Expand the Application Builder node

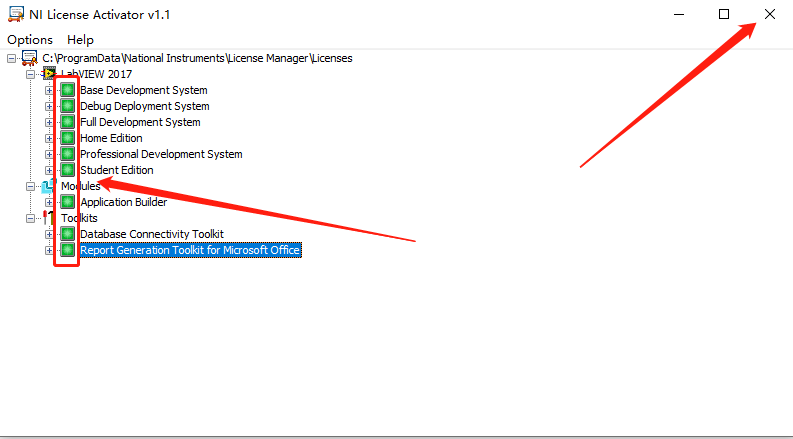(x=49, y=202)
